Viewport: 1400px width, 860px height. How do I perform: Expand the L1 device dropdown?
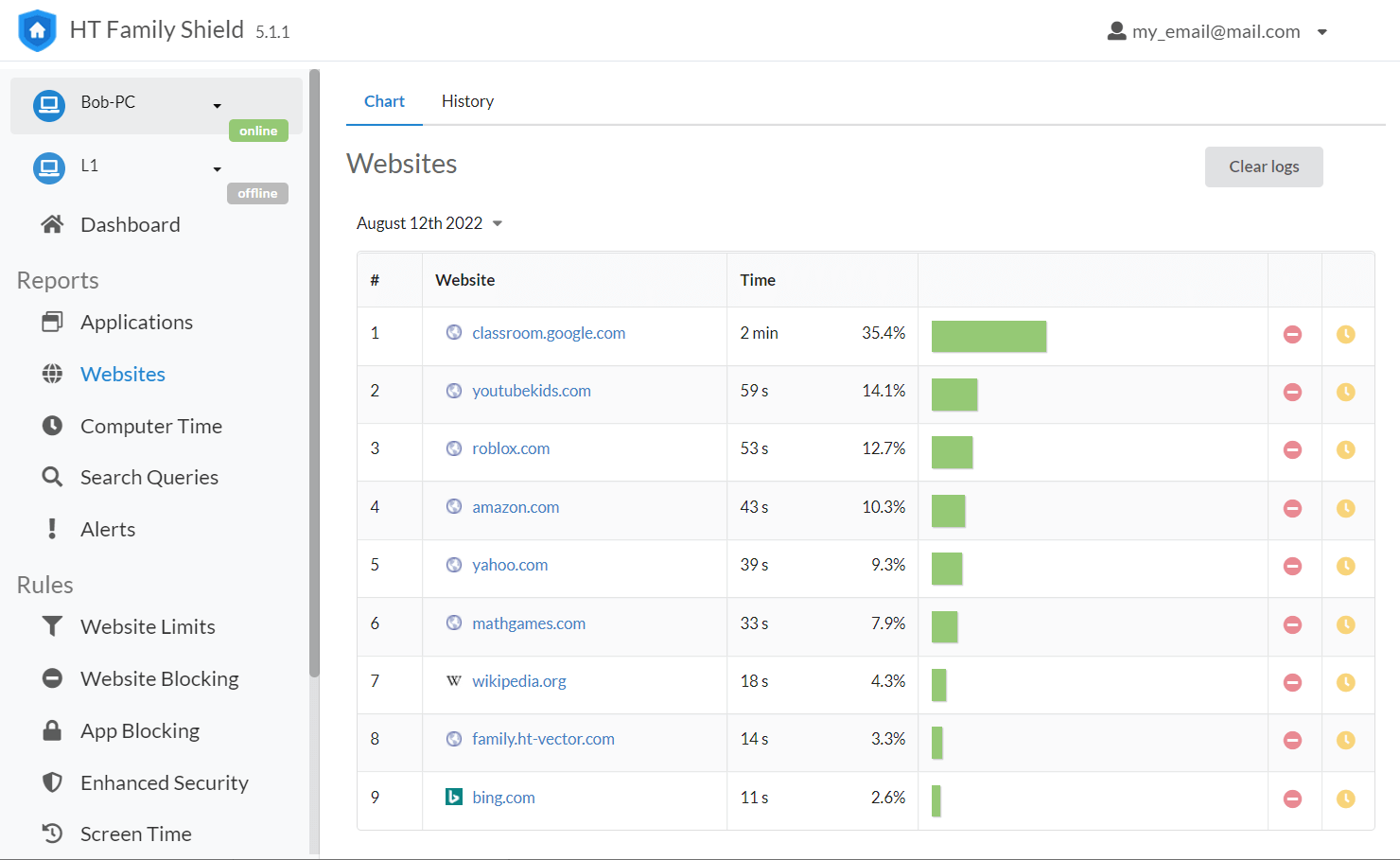pos(218,169)
